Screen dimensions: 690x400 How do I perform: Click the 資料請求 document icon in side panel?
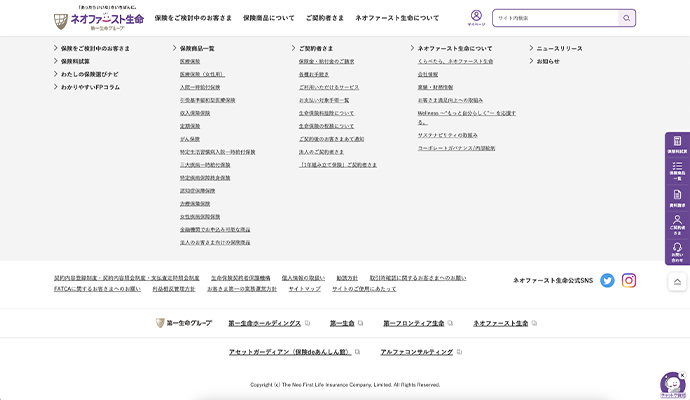tap(677, 198)
